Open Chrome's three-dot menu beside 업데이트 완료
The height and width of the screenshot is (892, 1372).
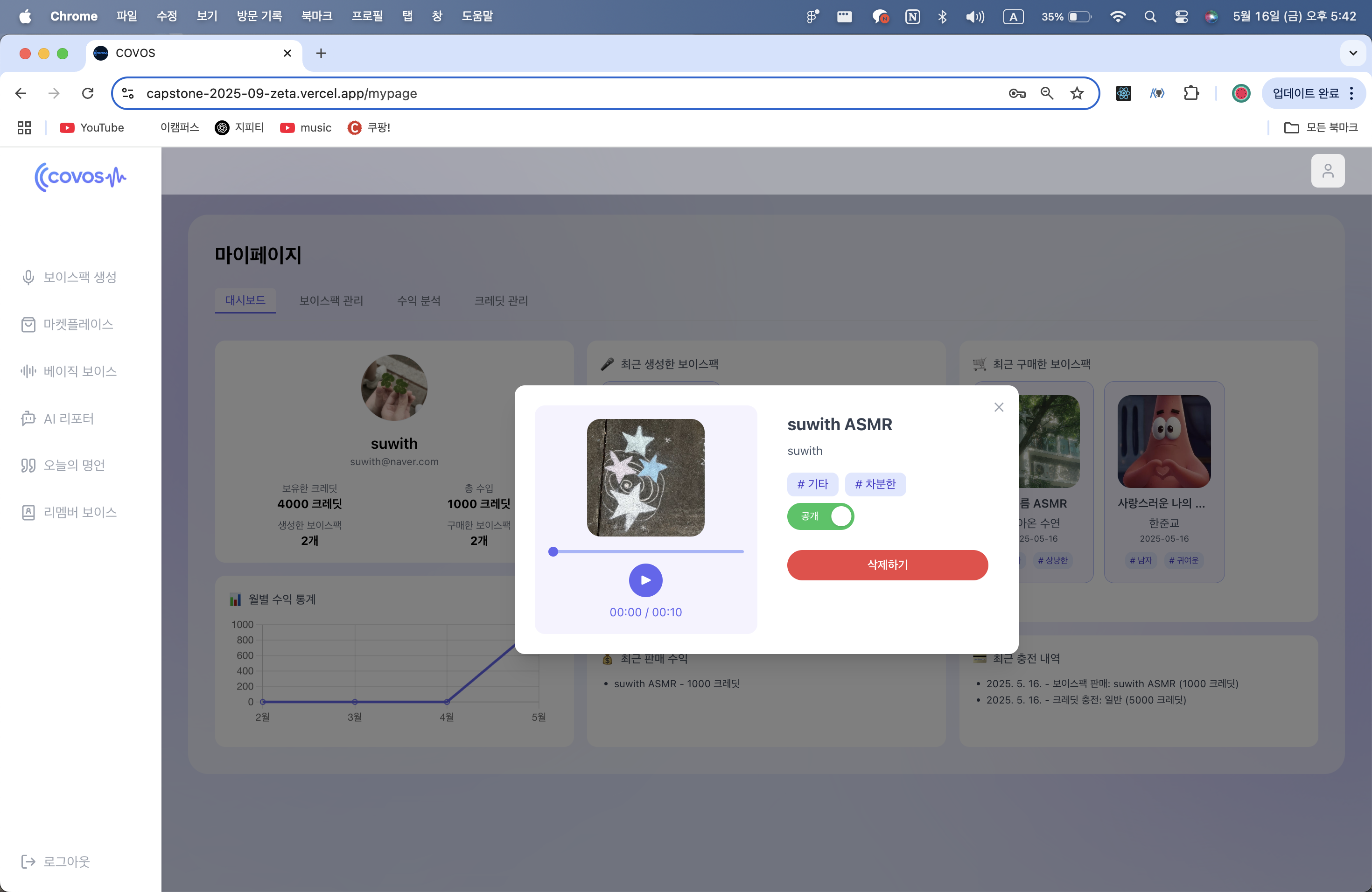[1351, 93]
